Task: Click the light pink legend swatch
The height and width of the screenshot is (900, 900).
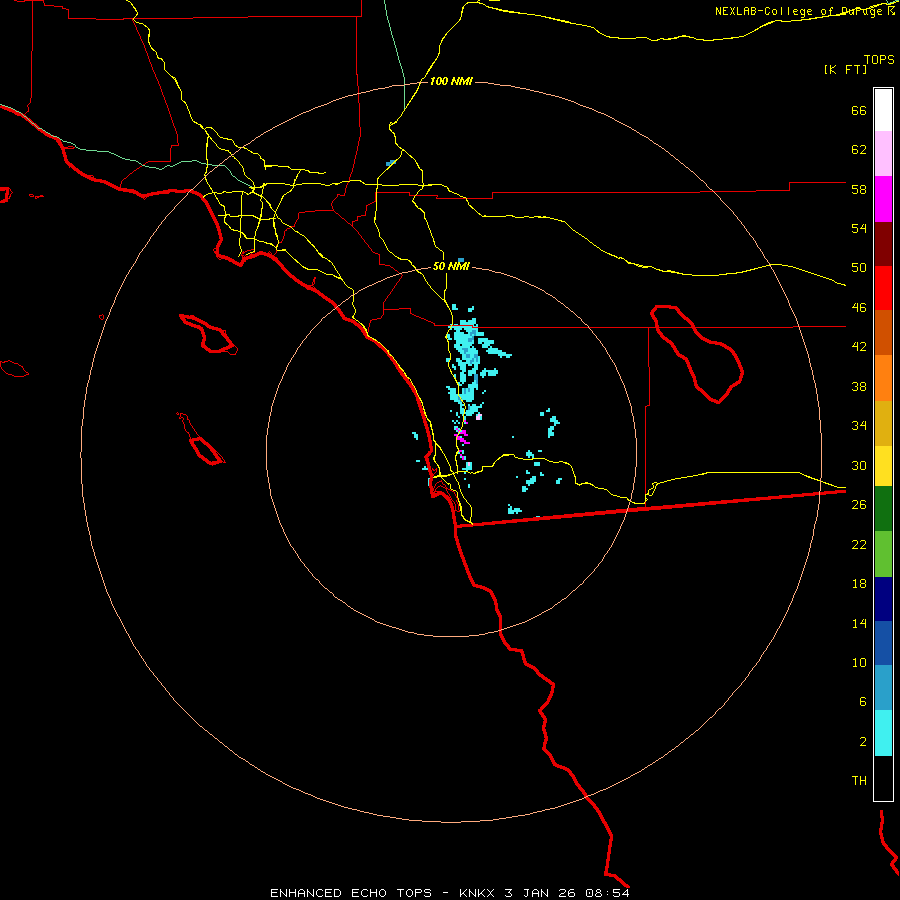Action: coord(883,153)
